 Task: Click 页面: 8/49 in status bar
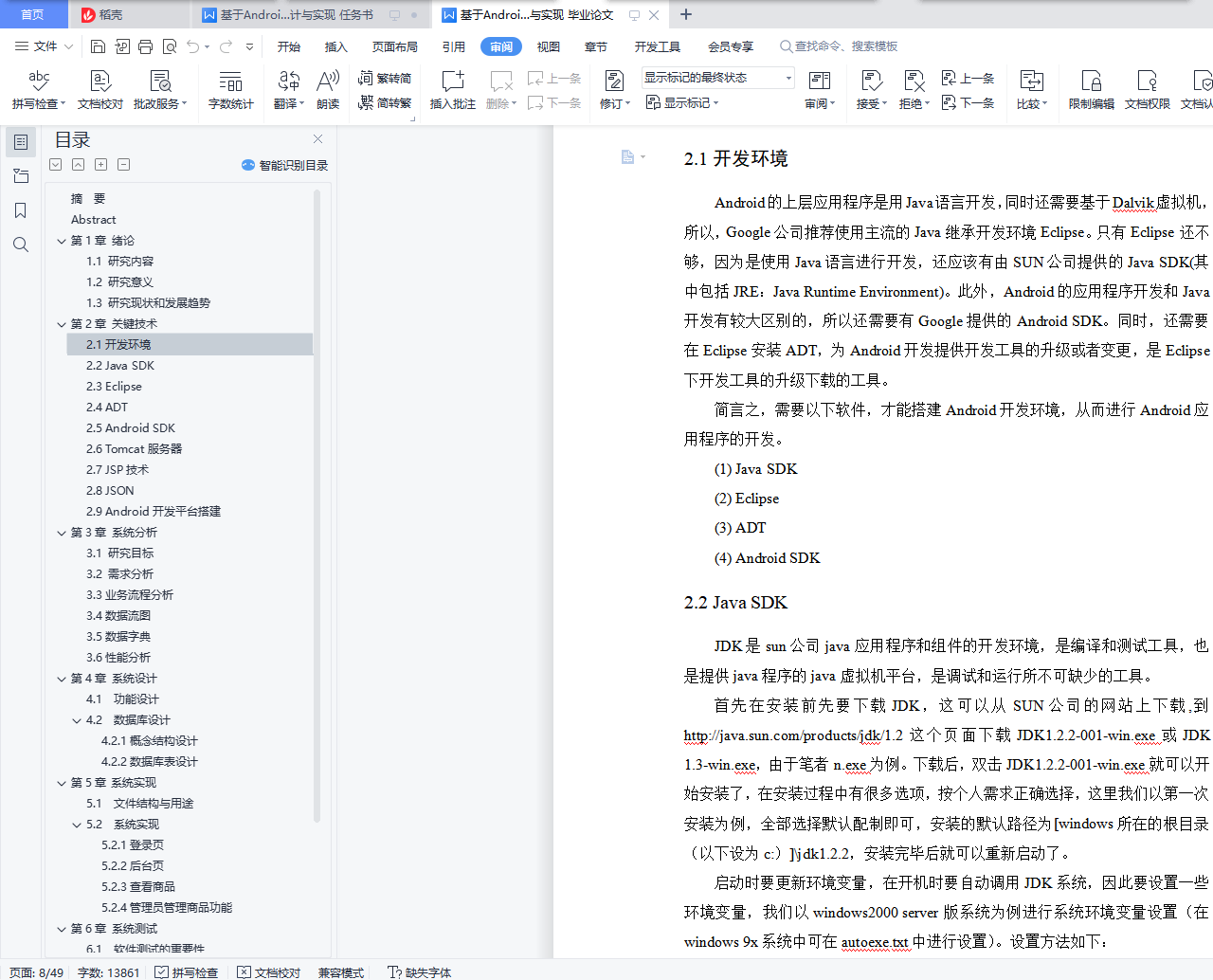point(37,972)
